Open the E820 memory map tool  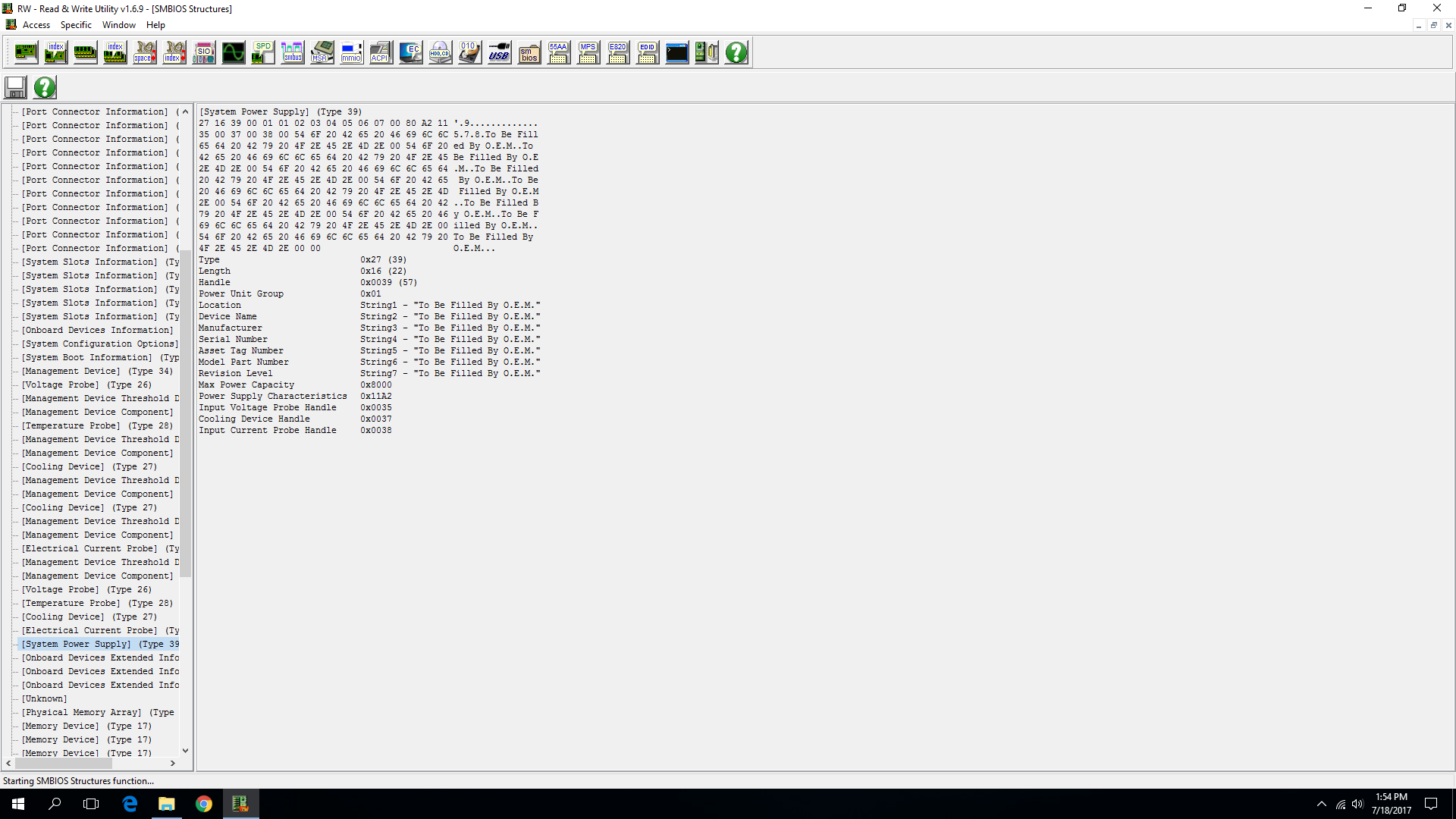pos(617,52)
